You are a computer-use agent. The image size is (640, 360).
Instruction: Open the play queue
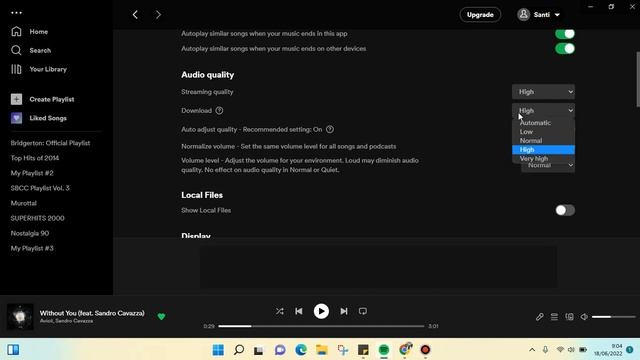tap(554, 317)
